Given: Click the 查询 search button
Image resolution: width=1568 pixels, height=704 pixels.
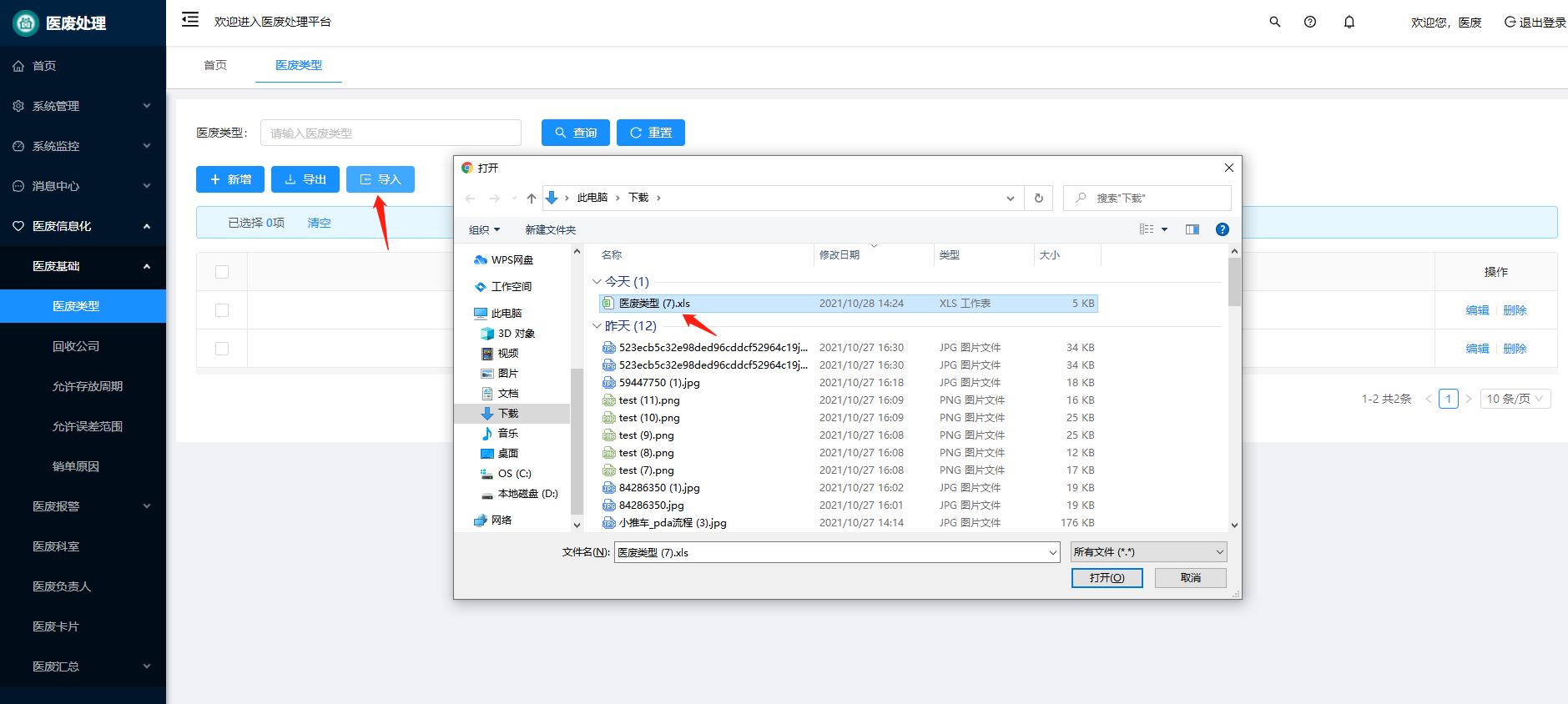Looking at the screenshot, I should [576, 133].
